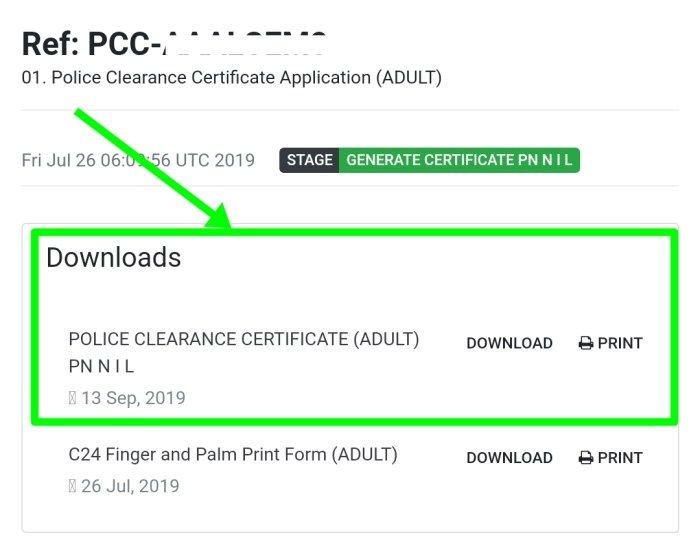Open the POLICE CLEARANCE CERTIFICATE (ADULT) entry title
The width and height of the screenshot is (700, 557).
[244, 340]
